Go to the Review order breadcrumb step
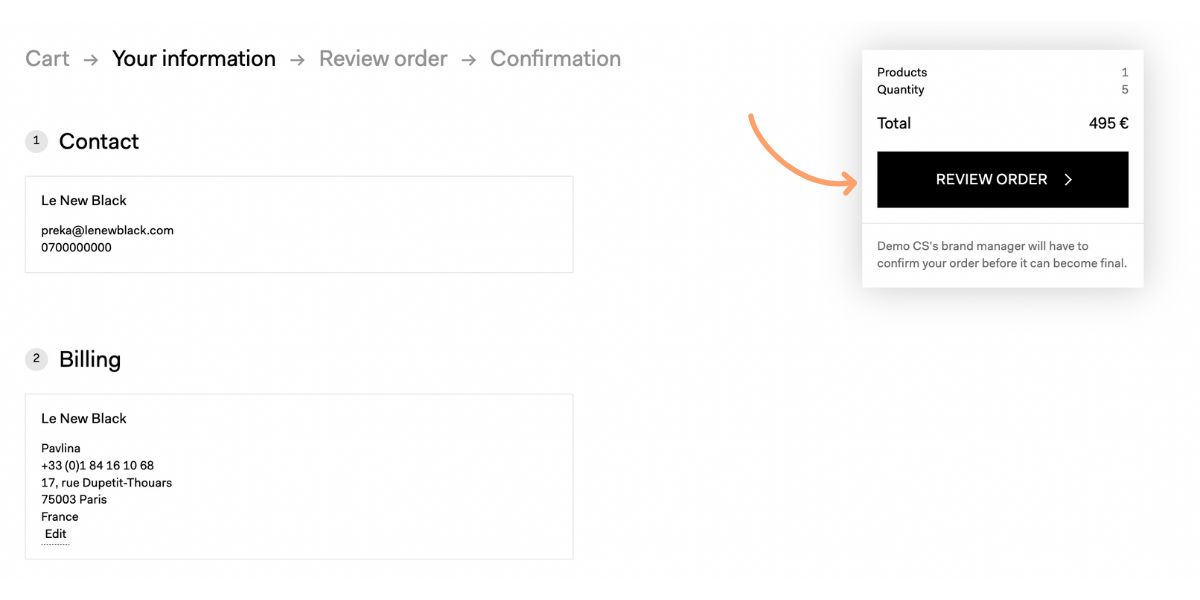 pyautogui.click(x=383, y=59)
